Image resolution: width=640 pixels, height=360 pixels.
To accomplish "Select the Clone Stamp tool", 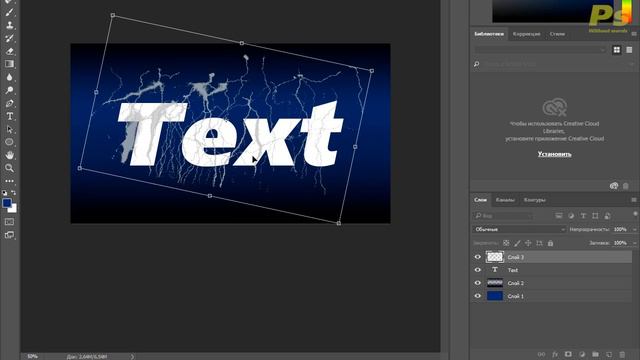I will point(9,25).
